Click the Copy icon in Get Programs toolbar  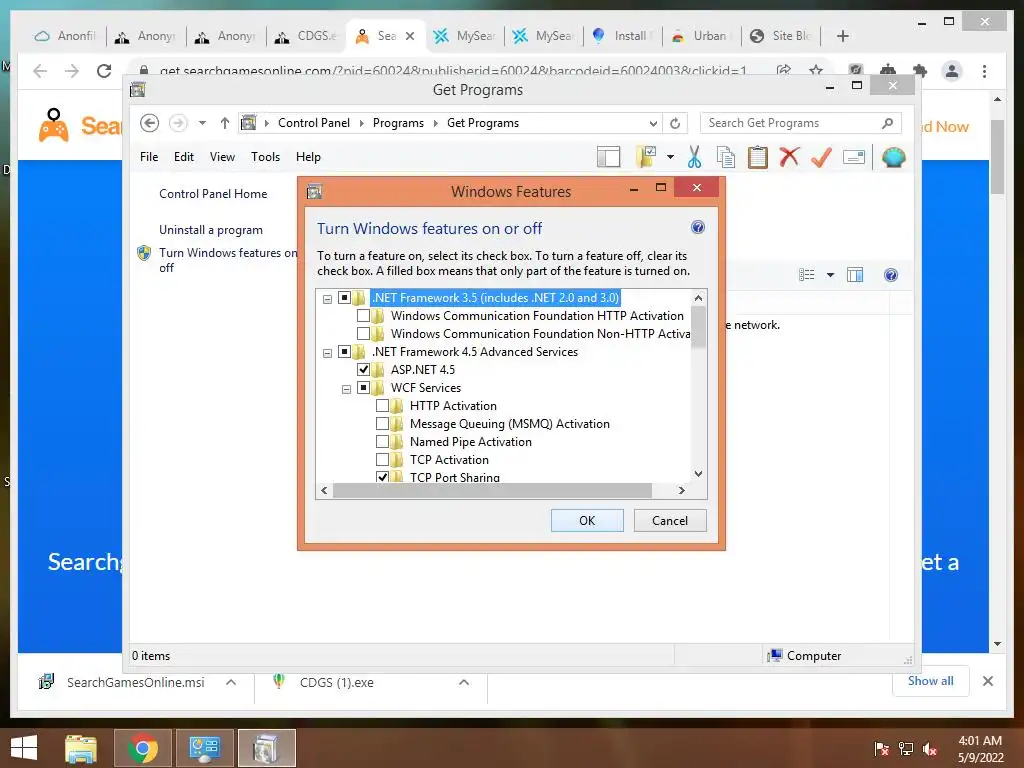coord(726,157)
